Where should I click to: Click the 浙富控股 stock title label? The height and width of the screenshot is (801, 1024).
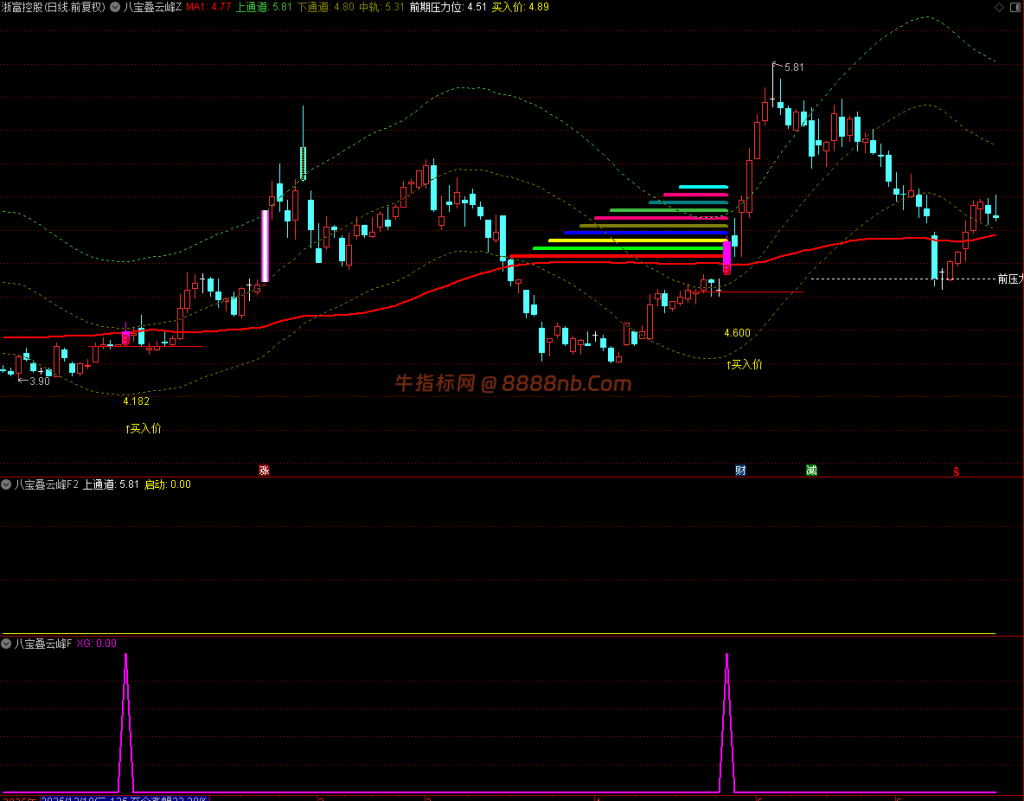22,7
